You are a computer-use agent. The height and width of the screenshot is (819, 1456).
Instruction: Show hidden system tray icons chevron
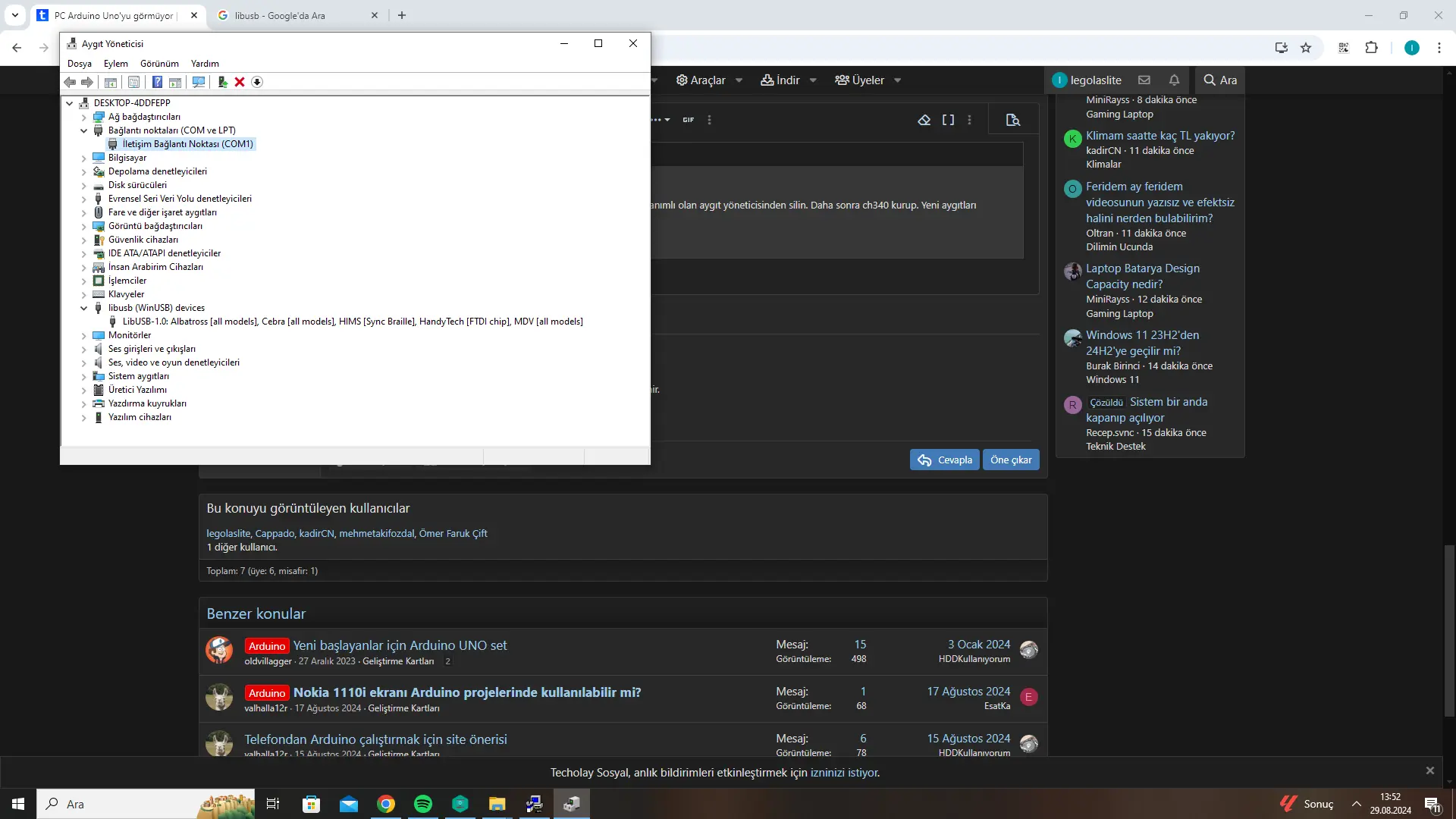point(1357,804)
